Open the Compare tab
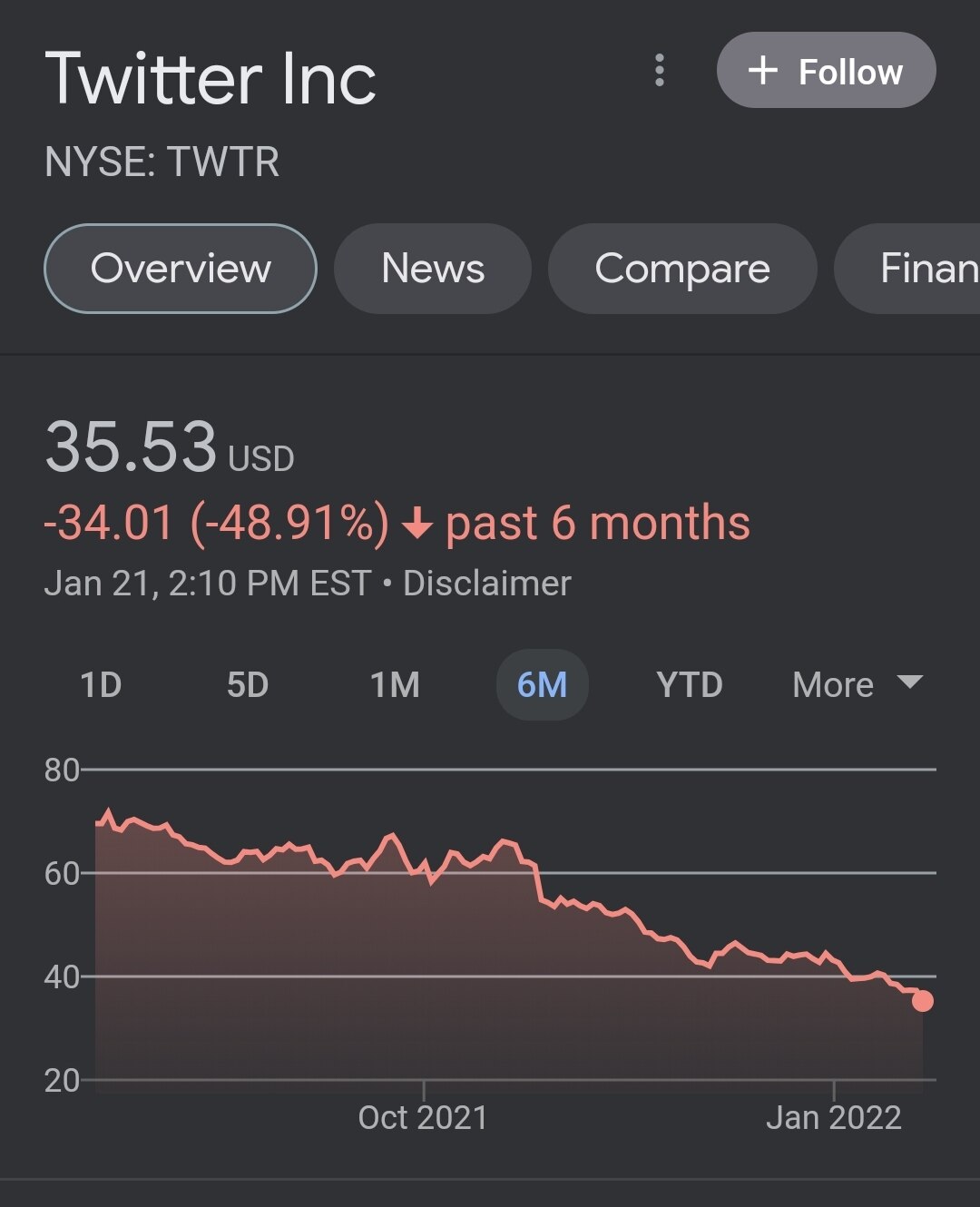The image size is (980, 1207). pos(682,269)
